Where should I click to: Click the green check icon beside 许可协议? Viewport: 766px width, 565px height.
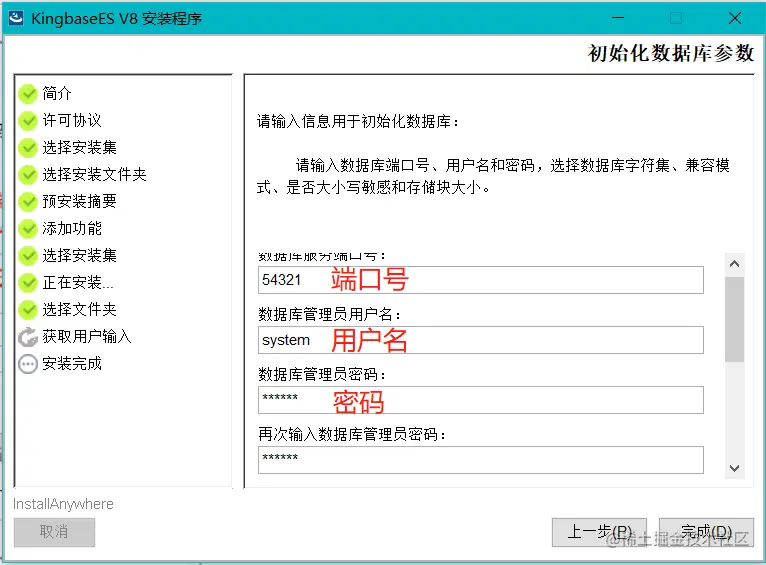[x=28, y=121]
